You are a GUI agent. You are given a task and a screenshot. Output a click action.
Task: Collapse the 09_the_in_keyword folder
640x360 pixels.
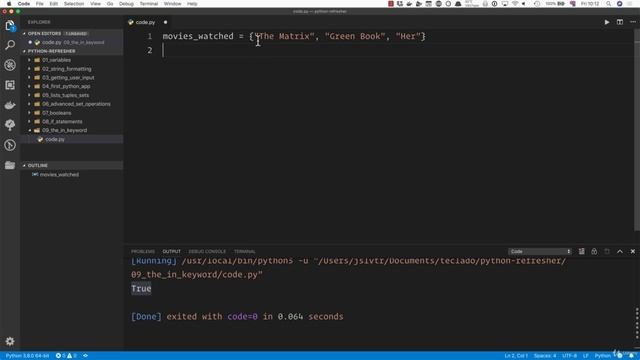(64, 131)
